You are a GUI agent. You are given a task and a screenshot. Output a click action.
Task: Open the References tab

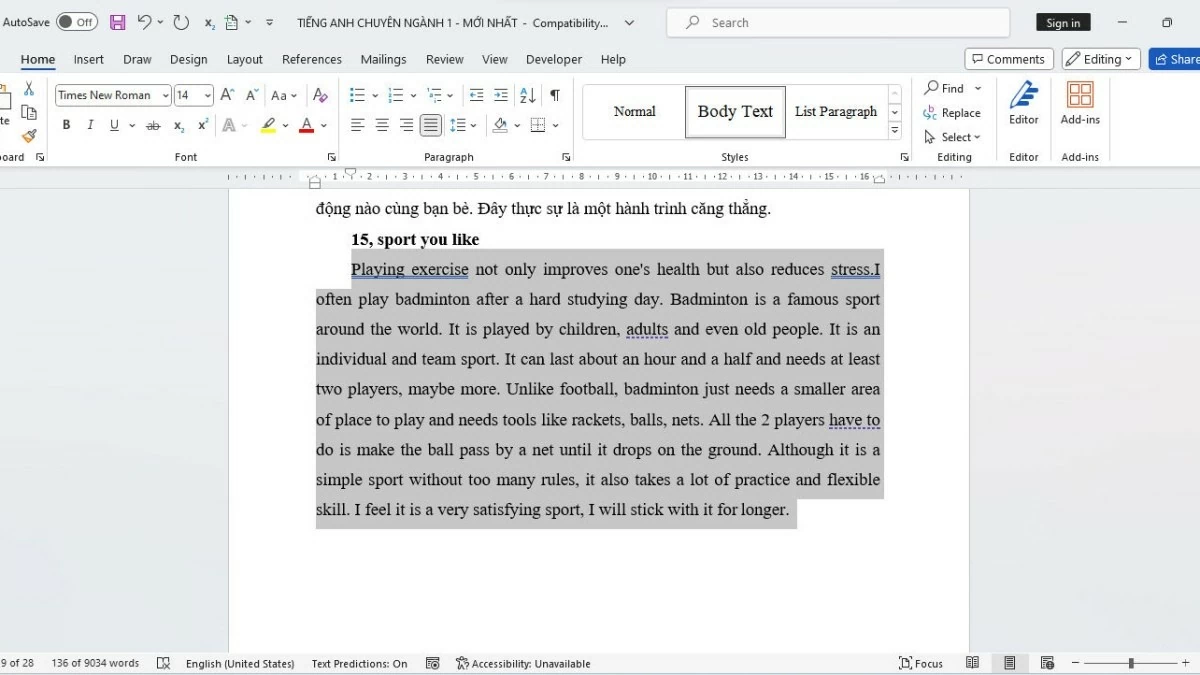(x=311, y=59)
